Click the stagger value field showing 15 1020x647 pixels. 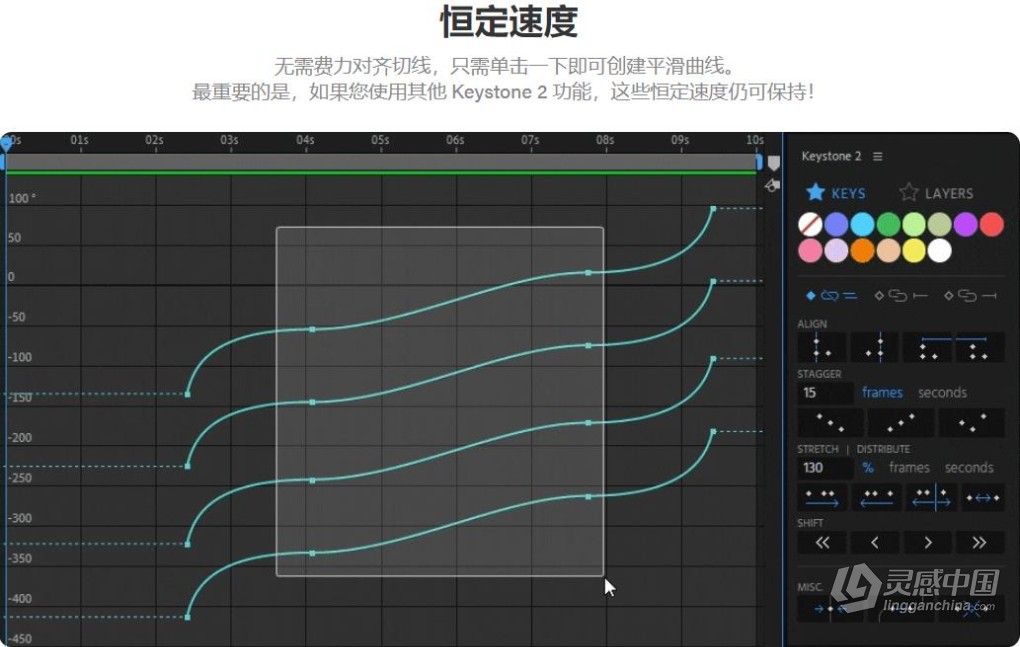point(825,393)
